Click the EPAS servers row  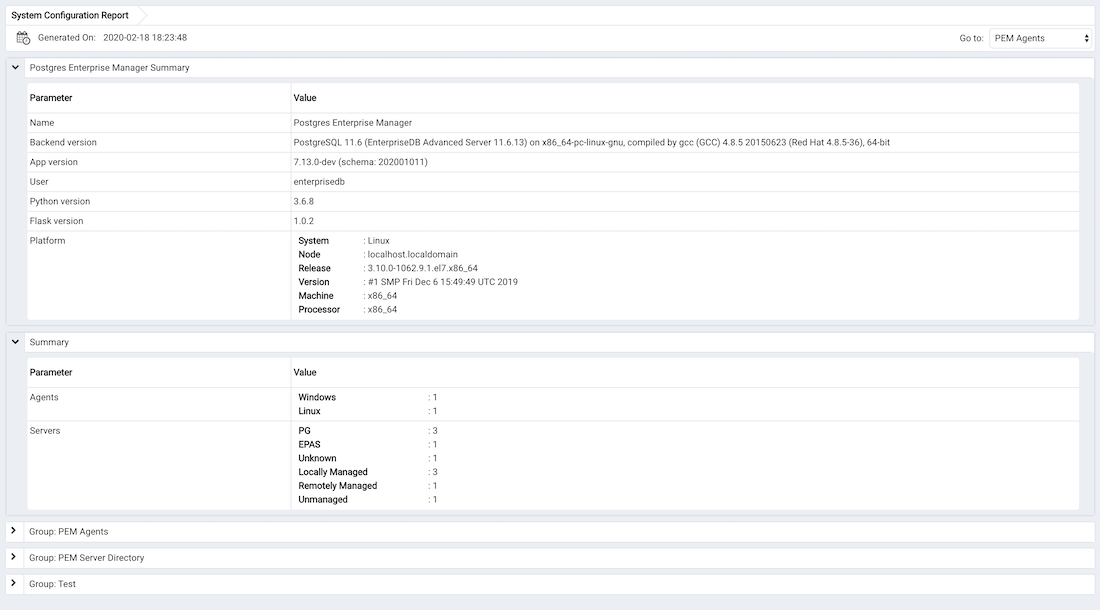368,445
